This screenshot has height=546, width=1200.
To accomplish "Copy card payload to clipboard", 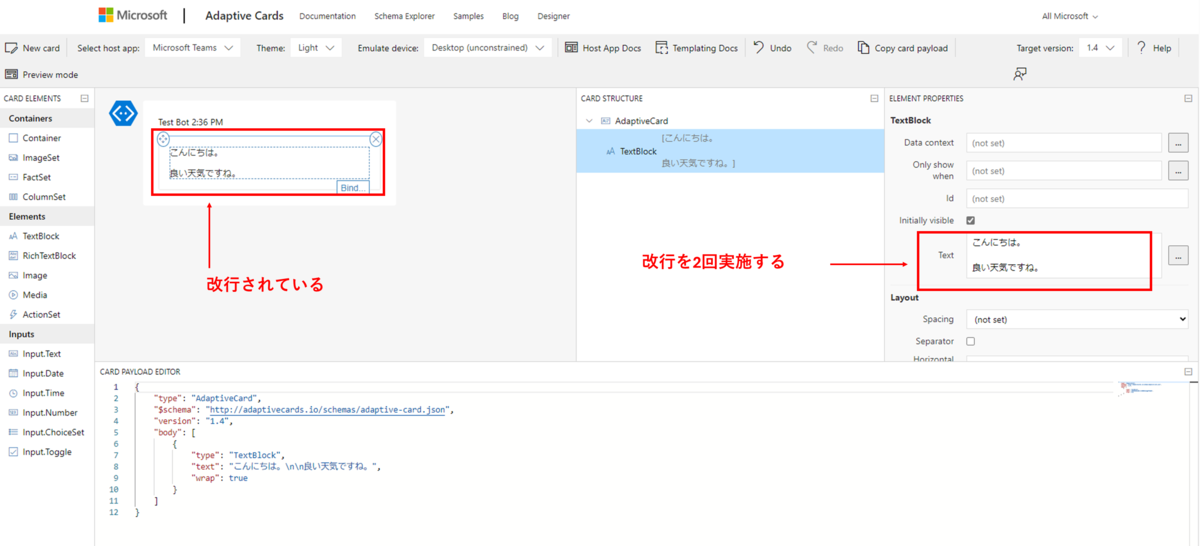I will [902, 48].
